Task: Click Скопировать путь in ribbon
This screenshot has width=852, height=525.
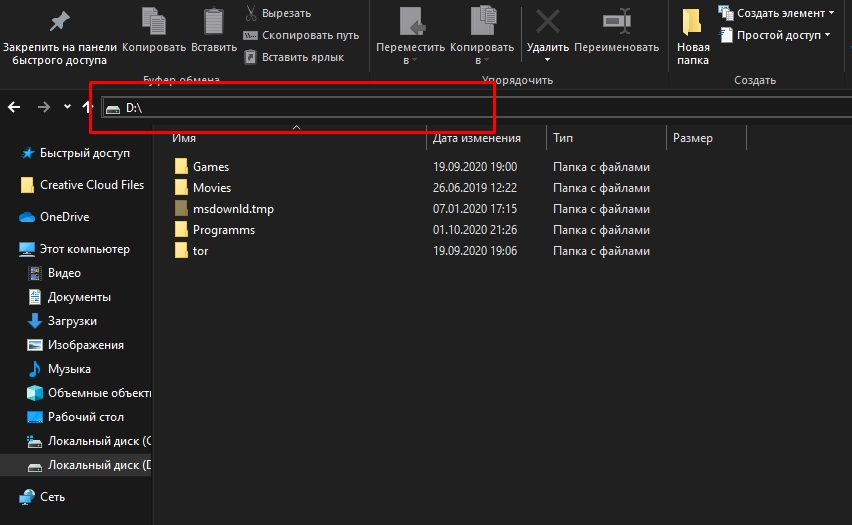Action: [x=301, y=35]
